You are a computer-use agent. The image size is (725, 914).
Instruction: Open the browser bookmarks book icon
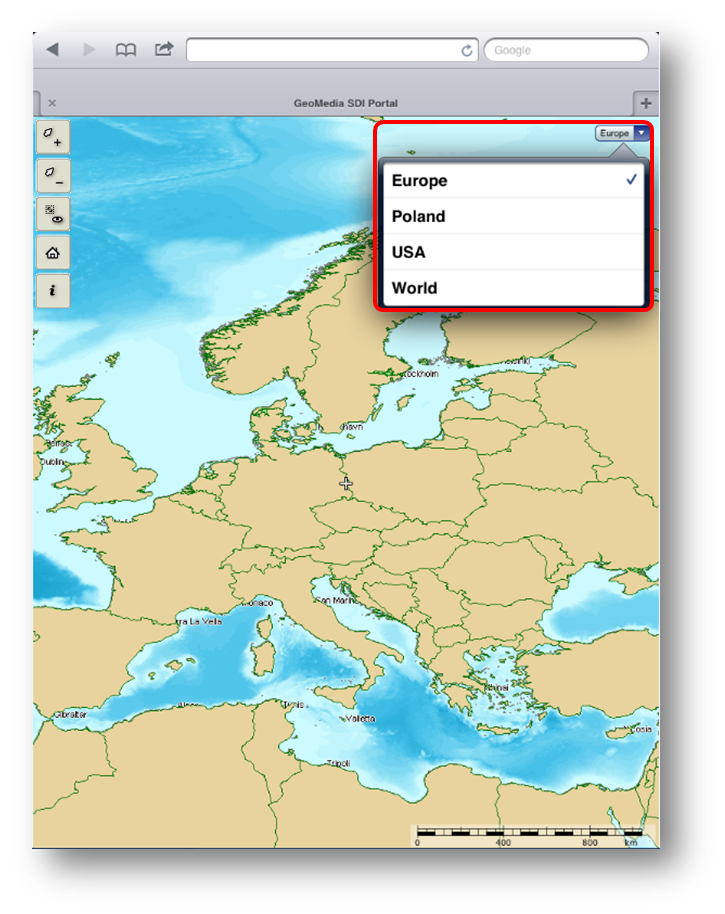tap(126, 49)
